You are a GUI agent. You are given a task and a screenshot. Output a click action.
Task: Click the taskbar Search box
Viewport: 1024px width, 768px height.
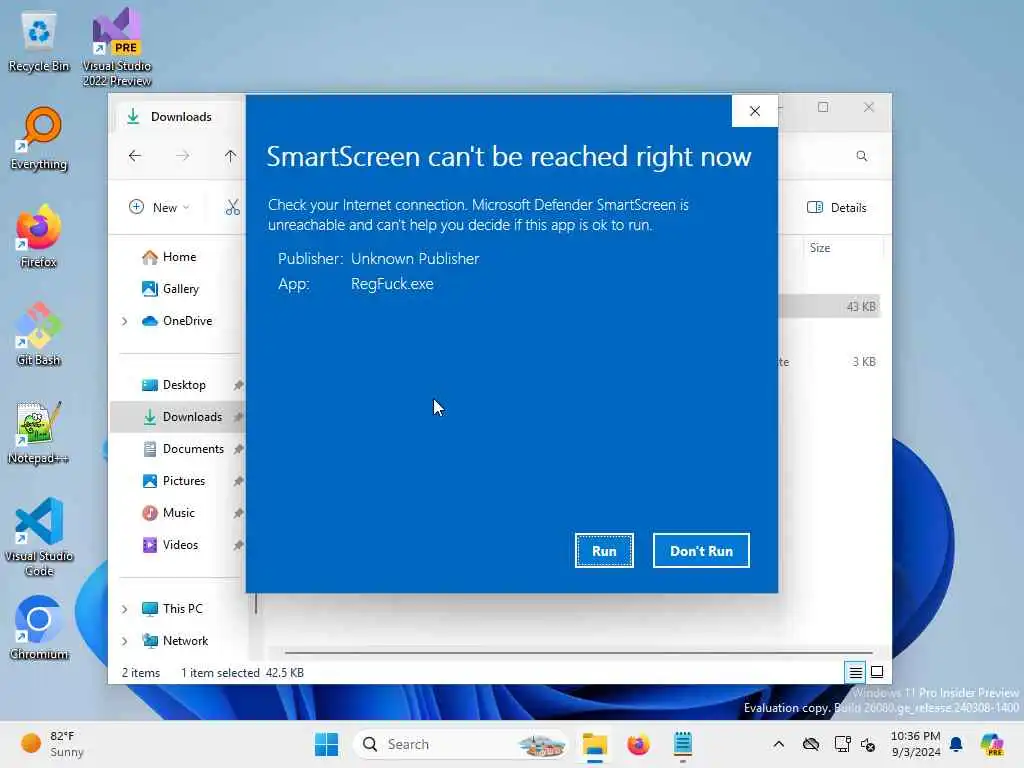(460, 744)
